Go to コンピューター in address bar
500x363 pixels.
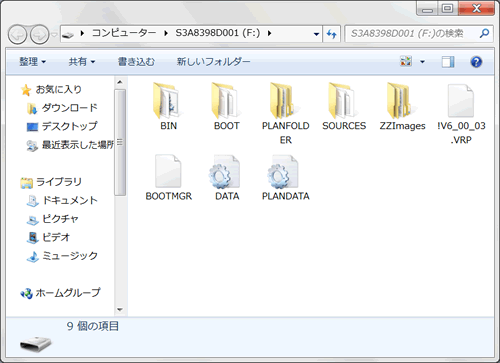pyautogui.click(x=124, y=33)
